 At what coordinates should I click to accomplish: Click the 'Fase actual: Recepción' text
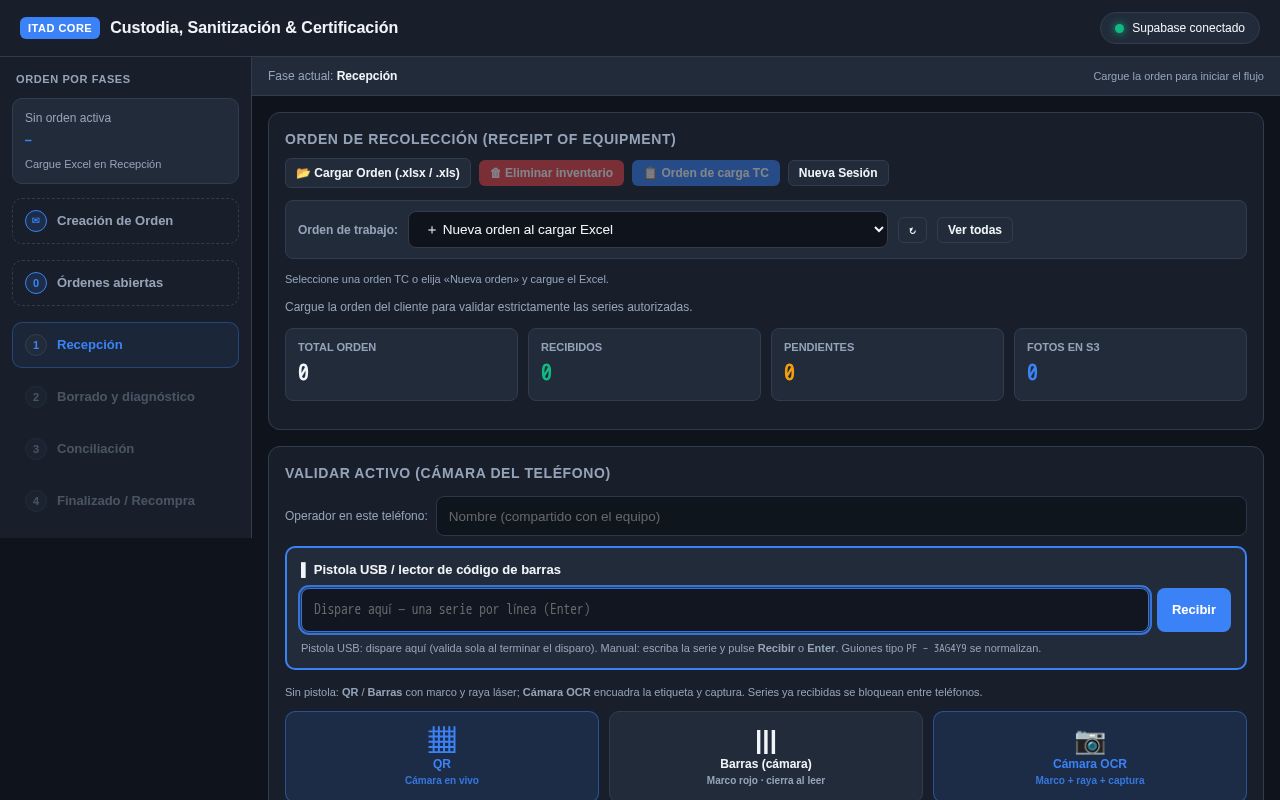pos(332,76)
